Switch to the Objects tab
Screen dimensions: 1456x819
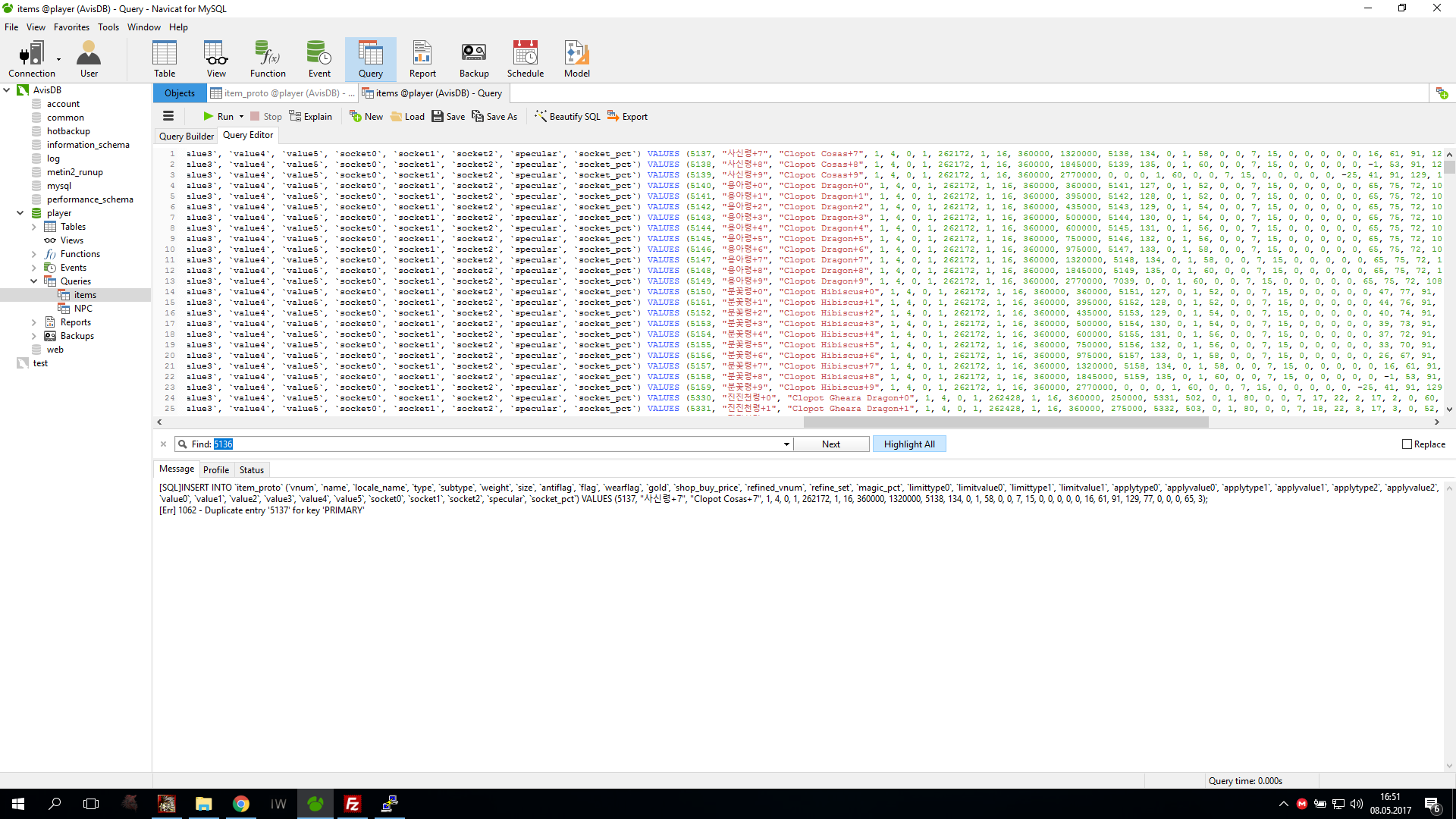180,93
